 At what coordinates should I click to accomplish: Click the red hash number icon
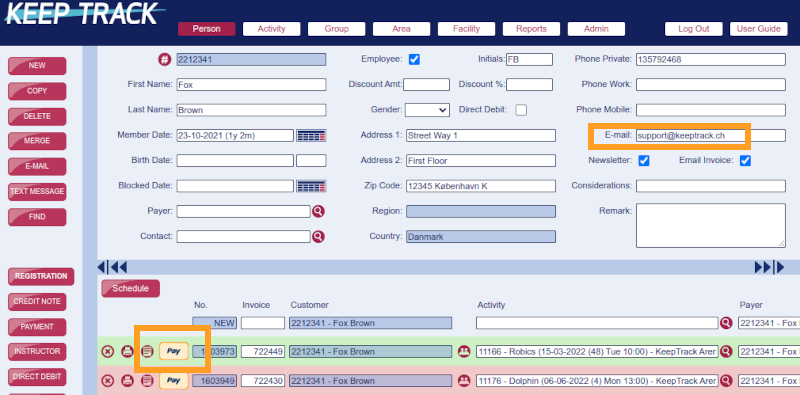[164, 60]
